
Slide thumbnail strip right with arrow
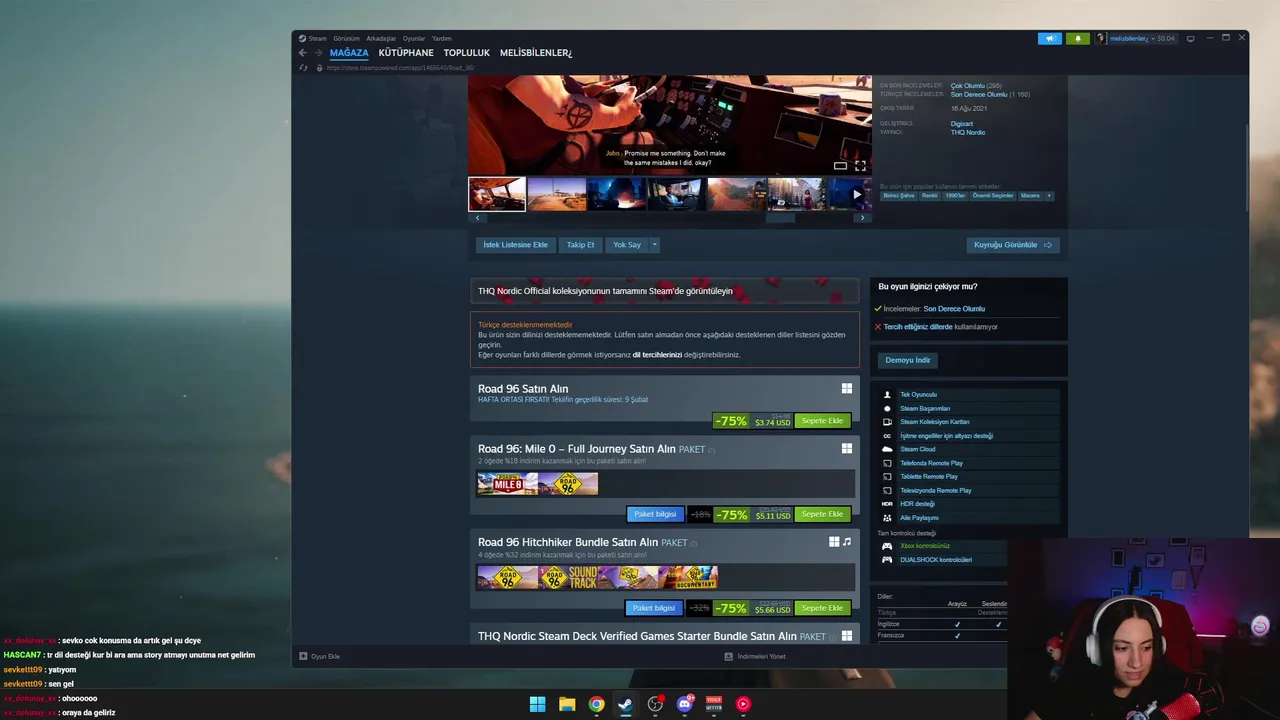click(x=863, y=218)
